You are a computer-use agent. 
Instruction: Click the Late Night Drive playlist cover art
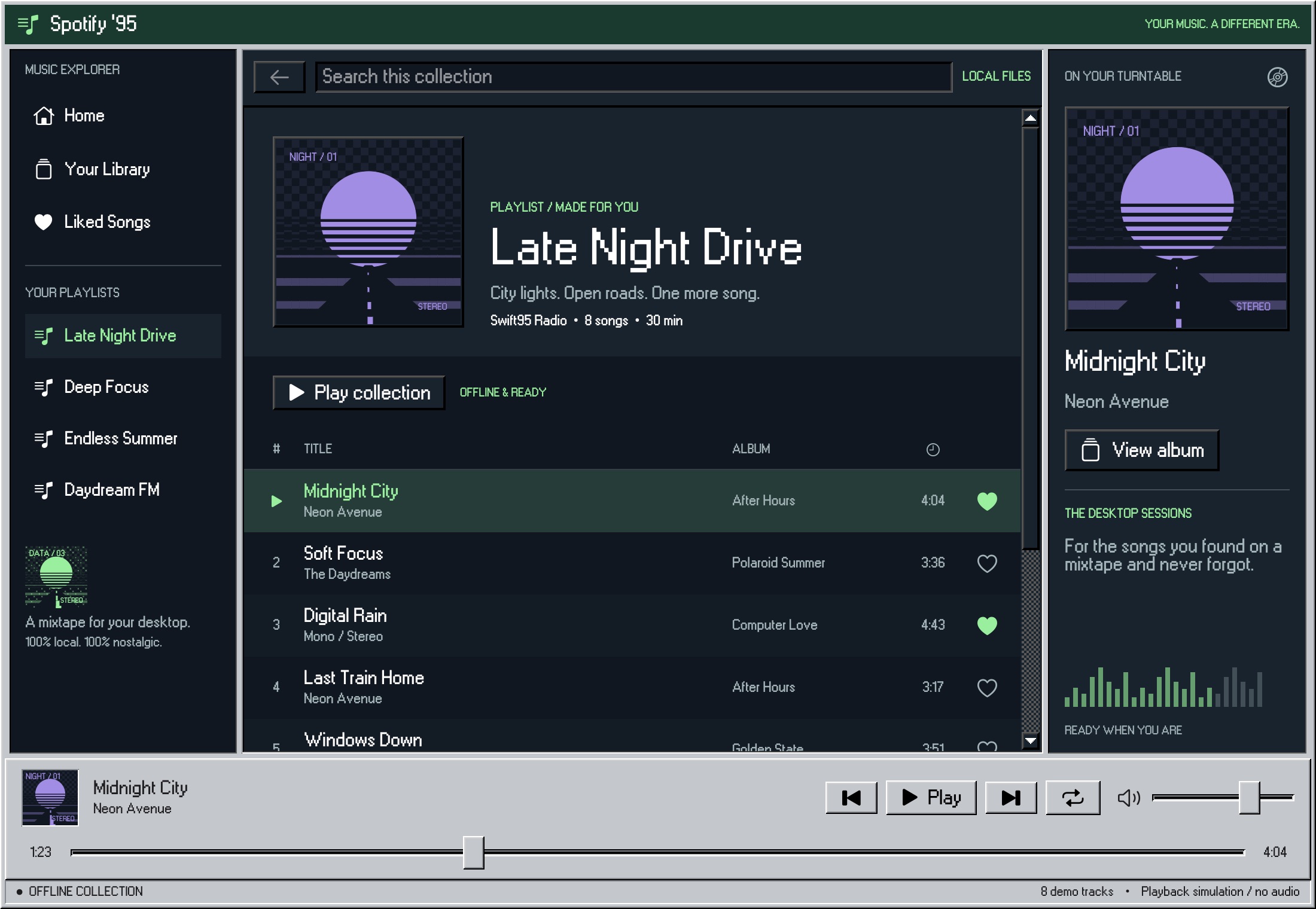tap(368, 232)
